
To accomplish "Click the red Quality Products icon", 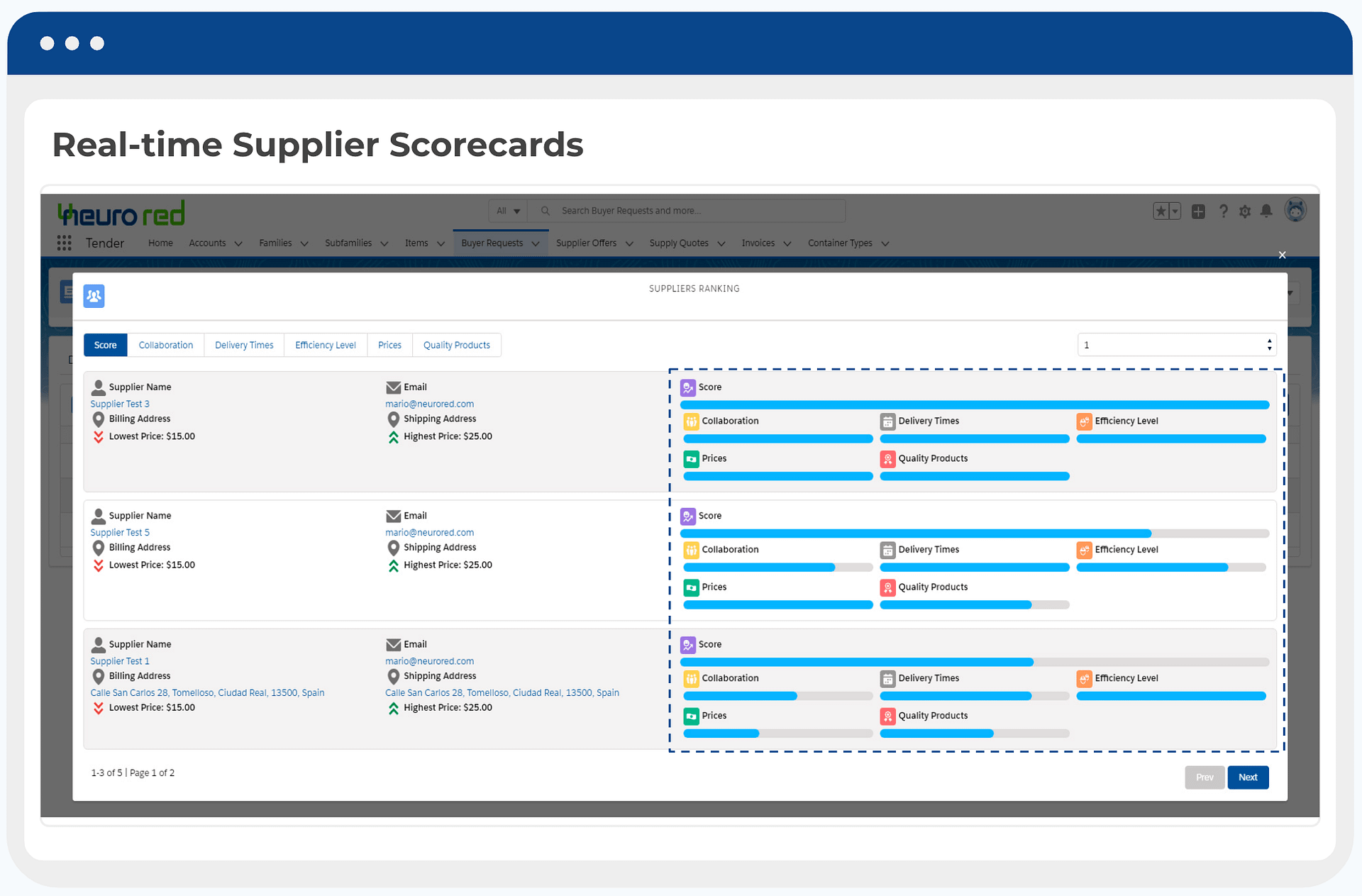I will 887,459.
